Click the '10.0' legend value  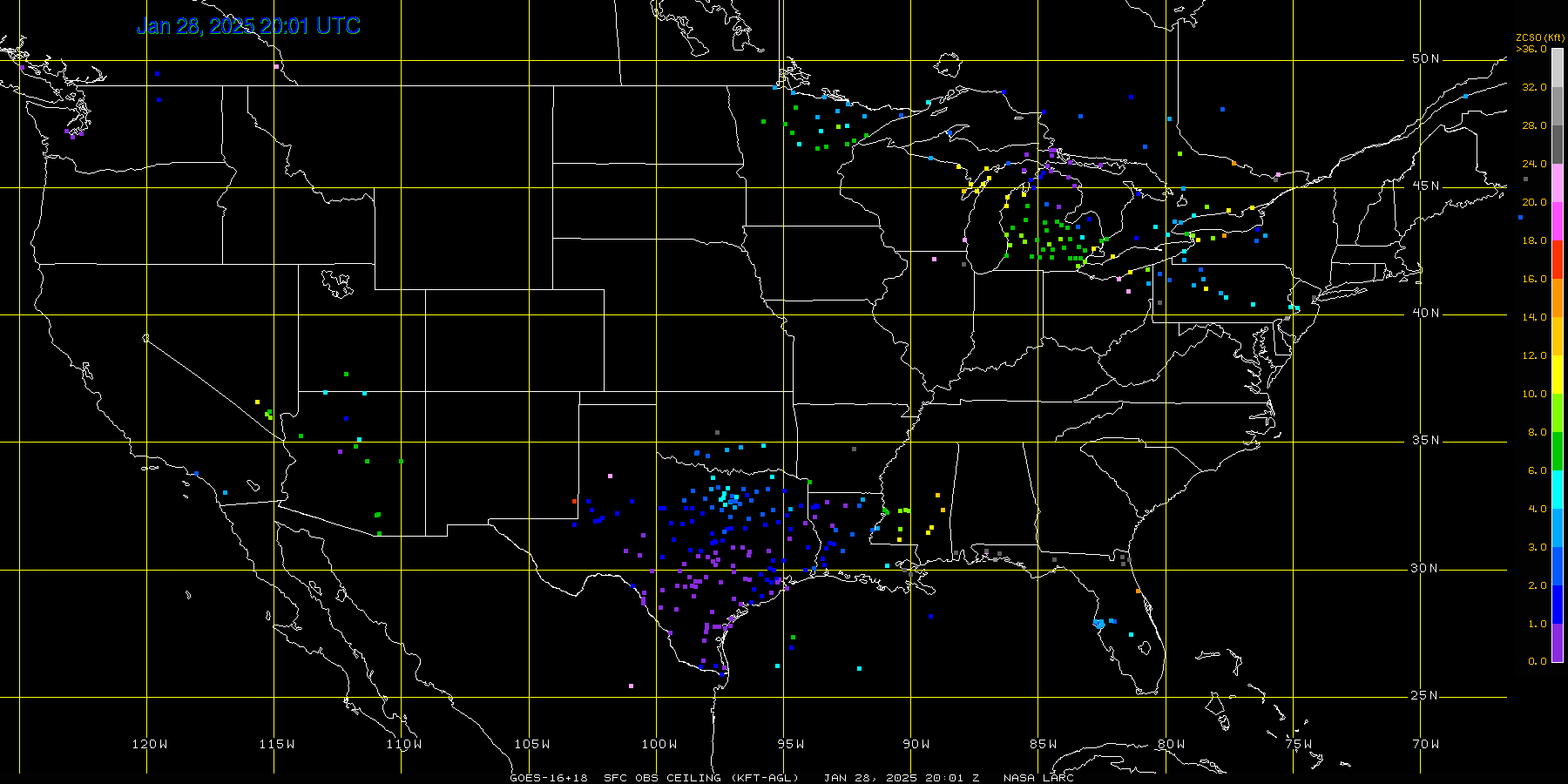[1535, 394]
